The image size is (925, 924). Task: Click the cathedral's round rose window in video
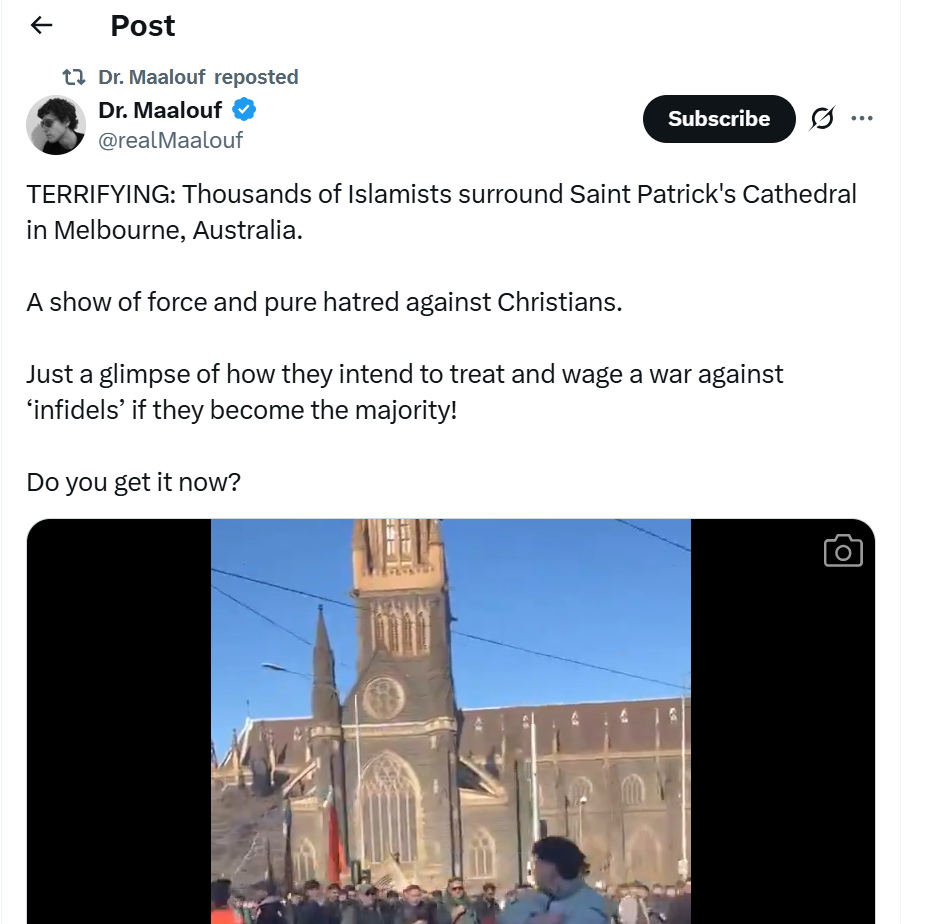click(383, 697)
